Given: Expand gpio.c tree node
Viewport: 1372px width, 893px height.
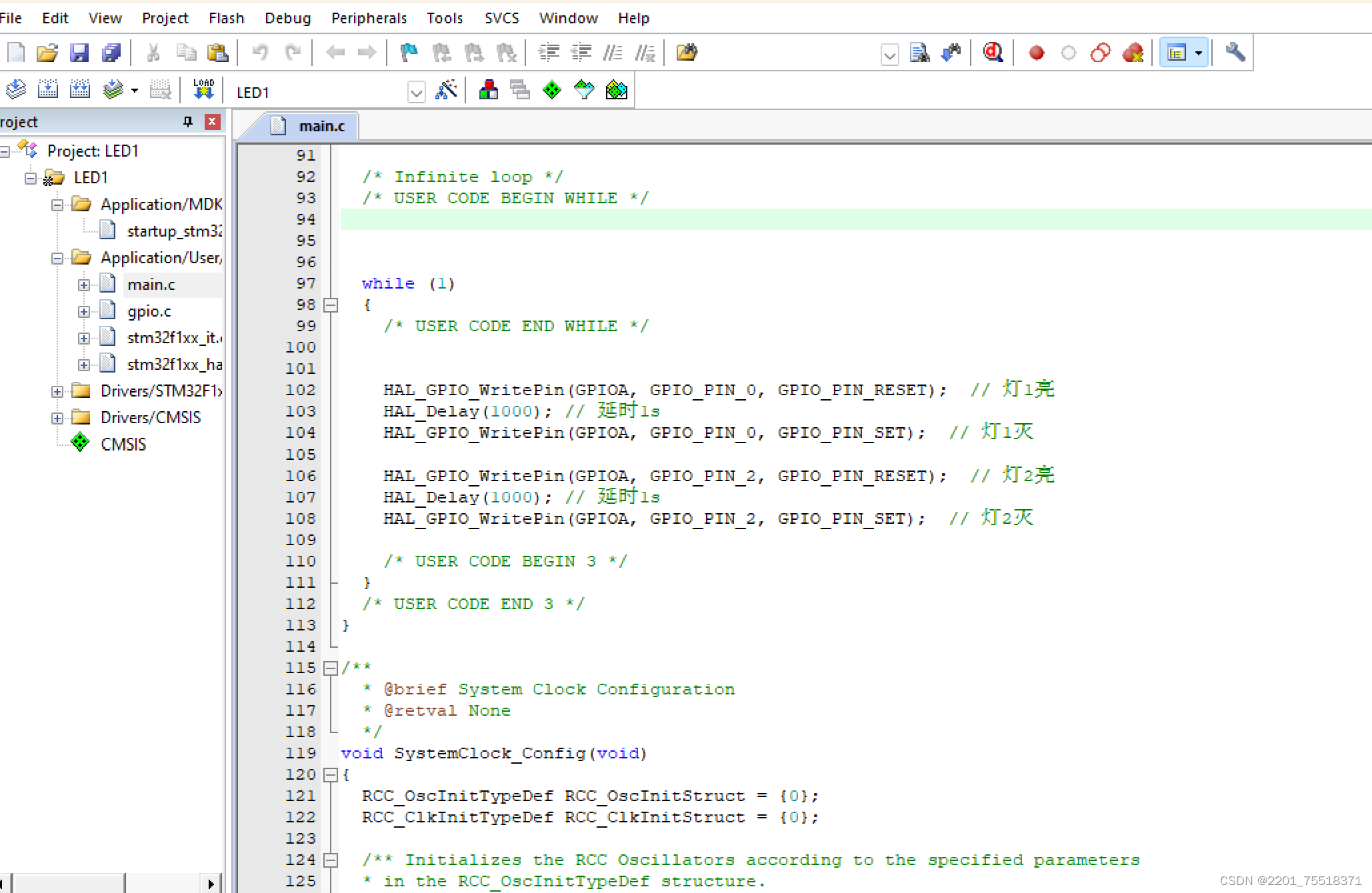Looking at the screenshot, I should tap(84, 311).
